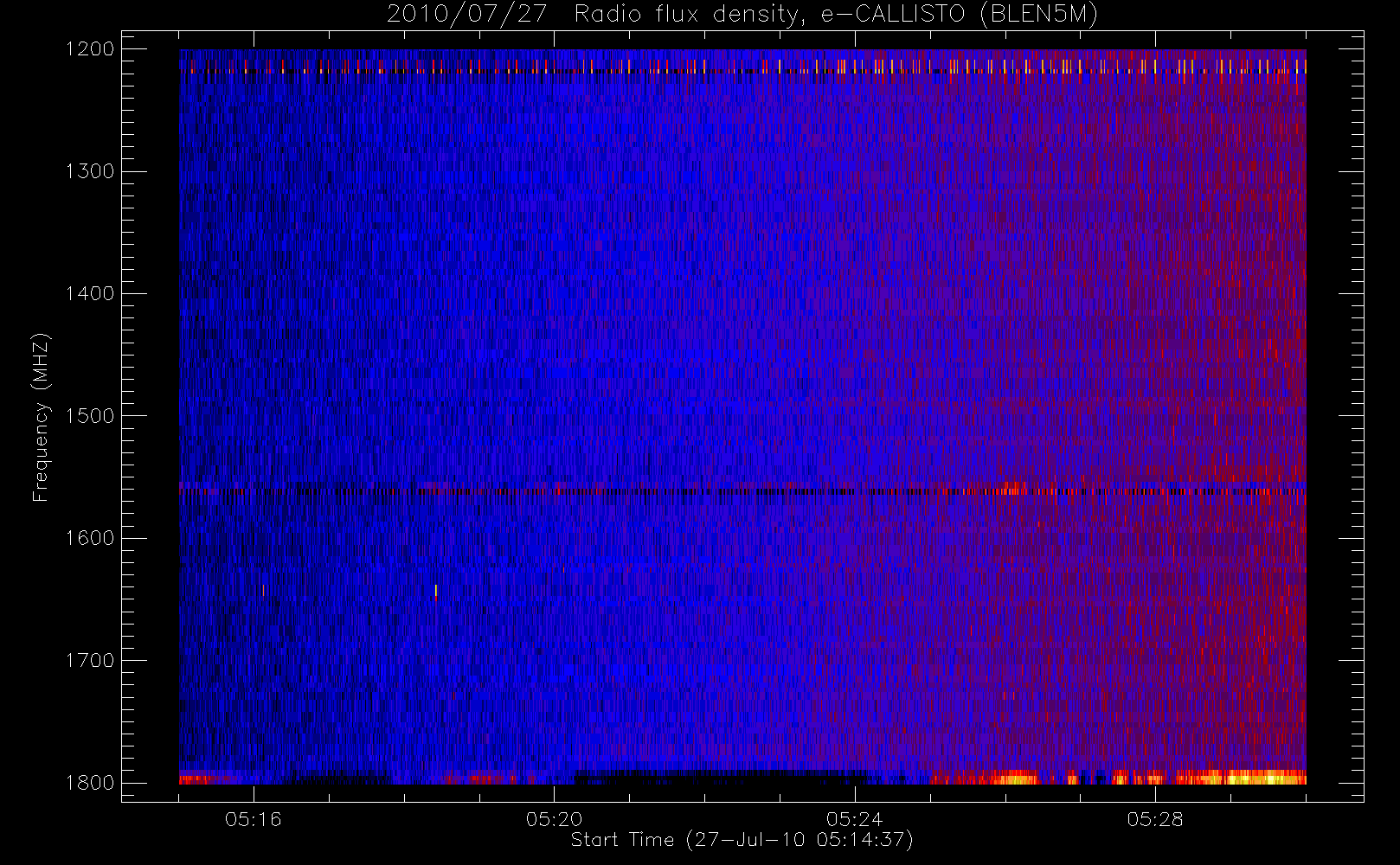Select the 1300 frequency tick label
This screenshot has width=1400, height=865.
90,171
